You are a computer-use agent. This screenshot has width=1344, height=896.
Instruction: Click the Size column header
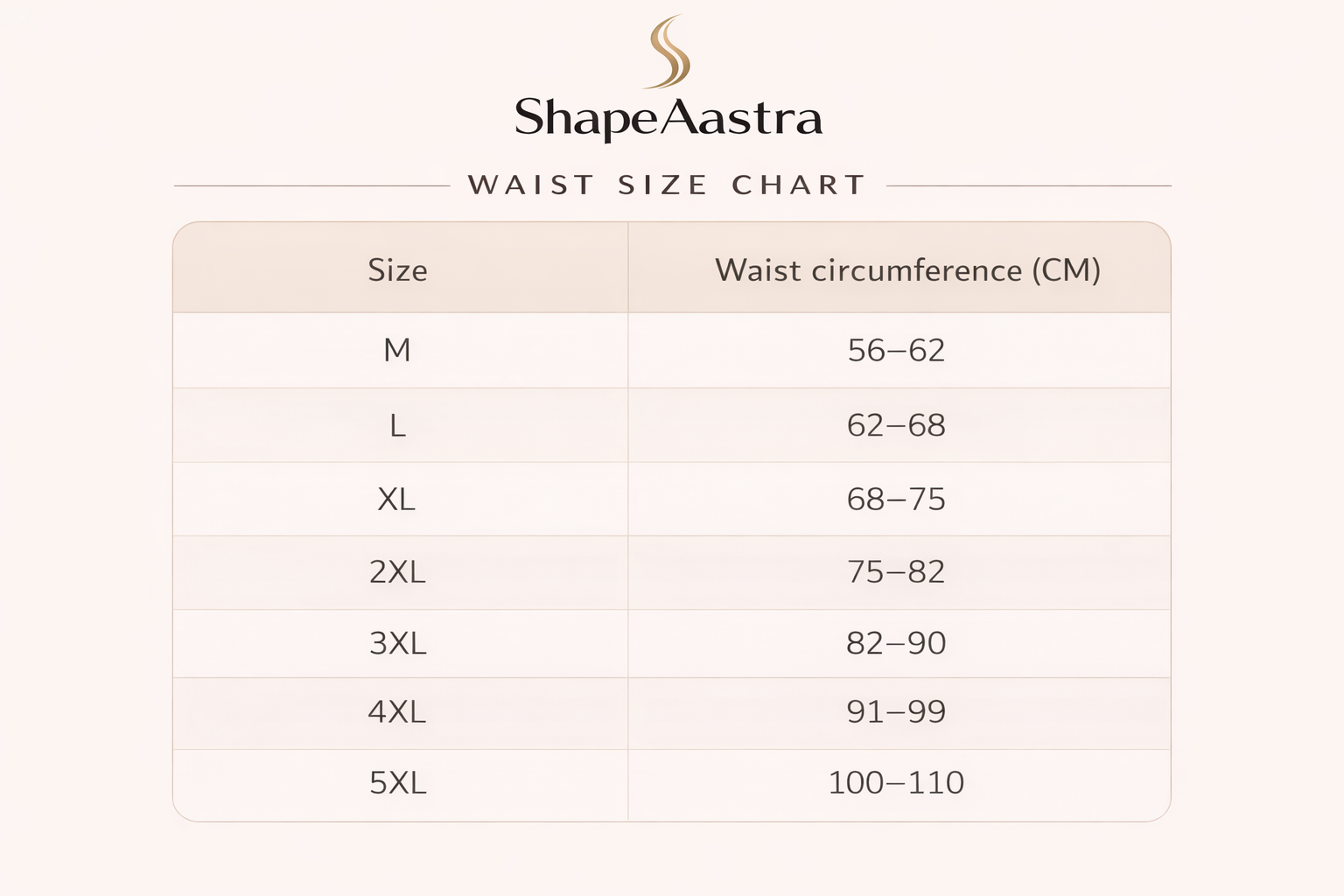click(x=398, y=270)
